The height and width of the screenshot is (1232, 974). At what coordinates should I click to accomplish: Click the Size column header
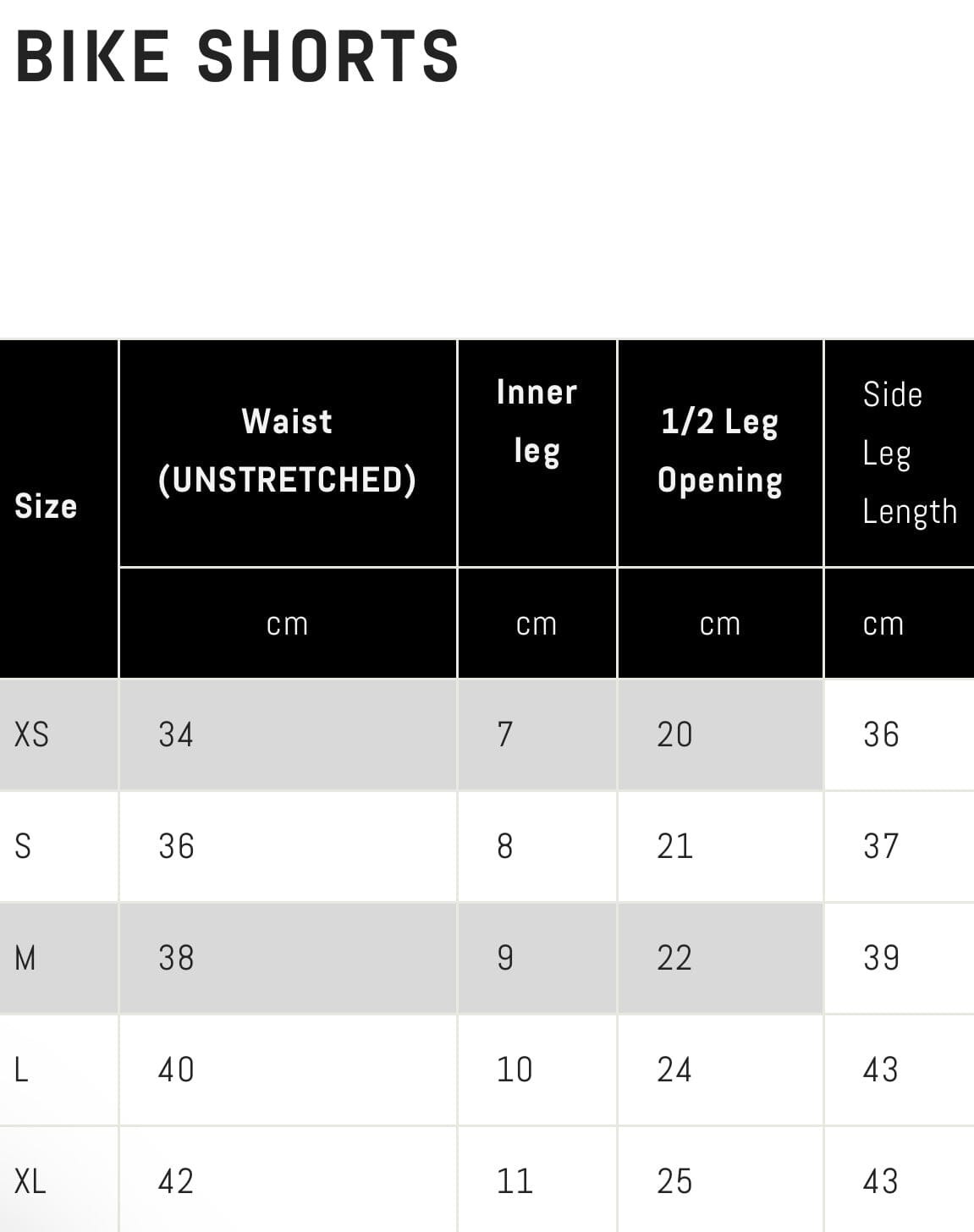point(46,506)
